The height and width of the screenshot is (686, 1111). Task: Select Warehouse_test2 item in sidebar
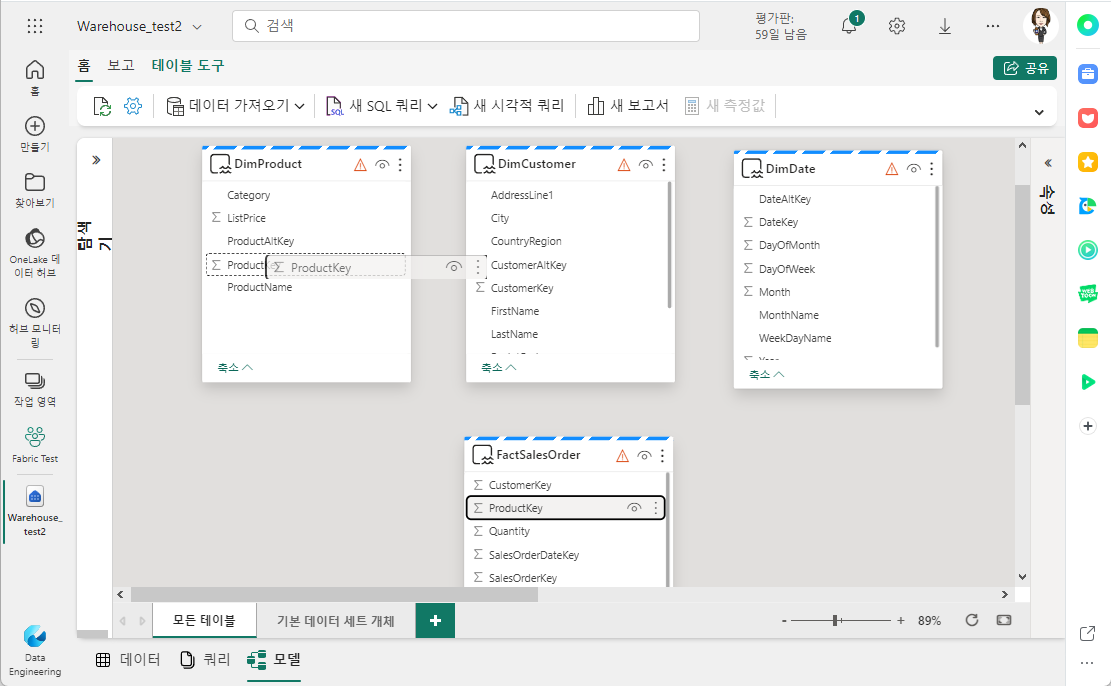coord(35,510)
